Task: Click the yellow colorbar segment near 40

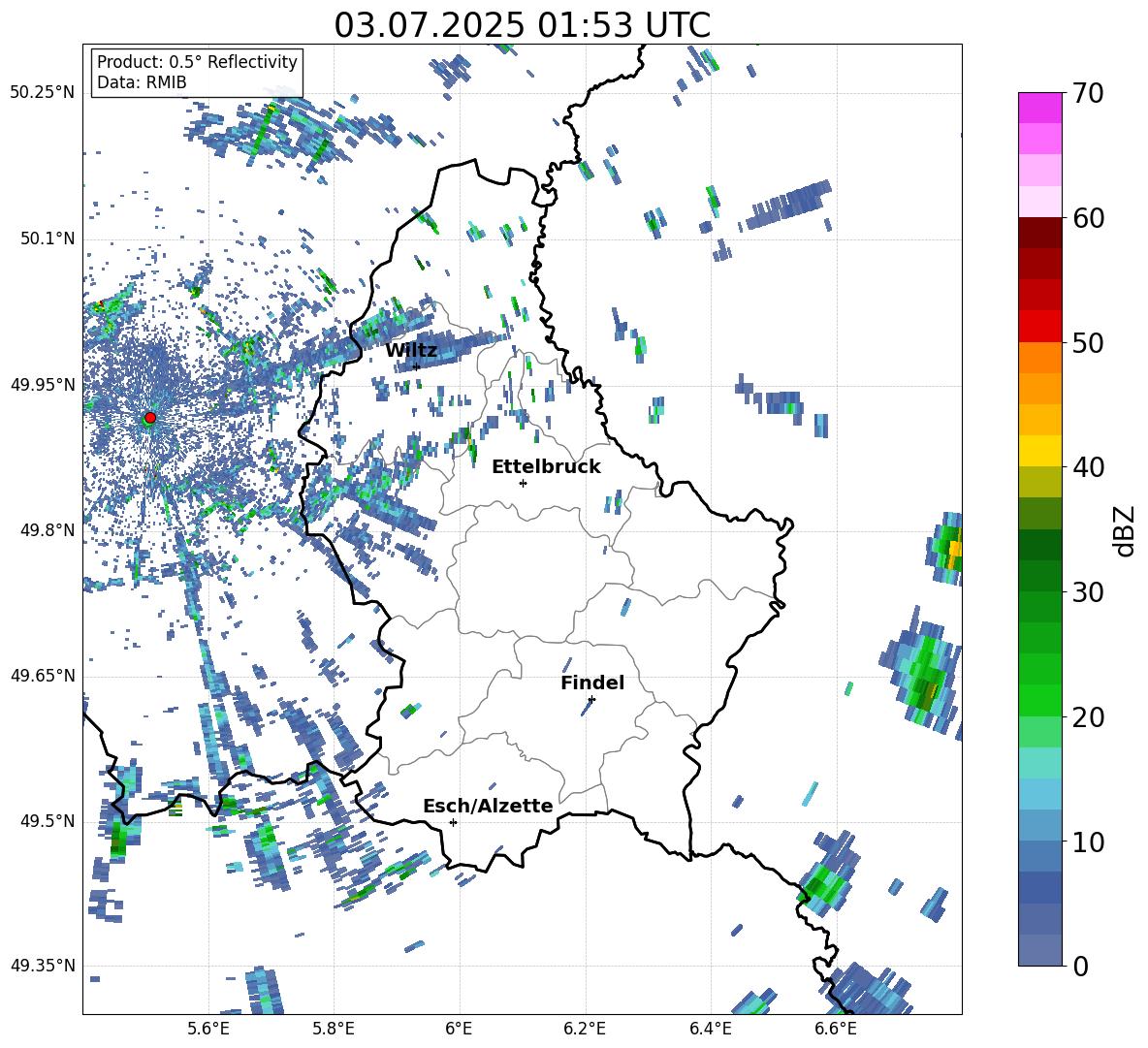Action: pos(1039,451)
